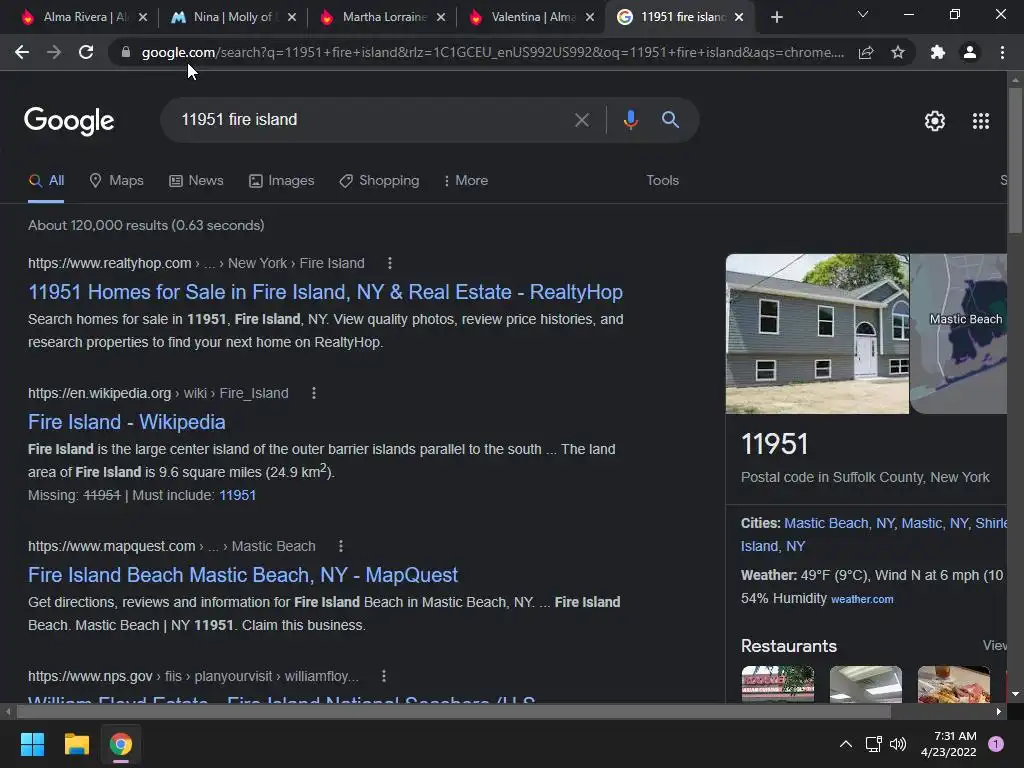Share this page icon in address bar
Image resolution: width=1024 pixels, height=768 pixels.
tap(866, 52)
